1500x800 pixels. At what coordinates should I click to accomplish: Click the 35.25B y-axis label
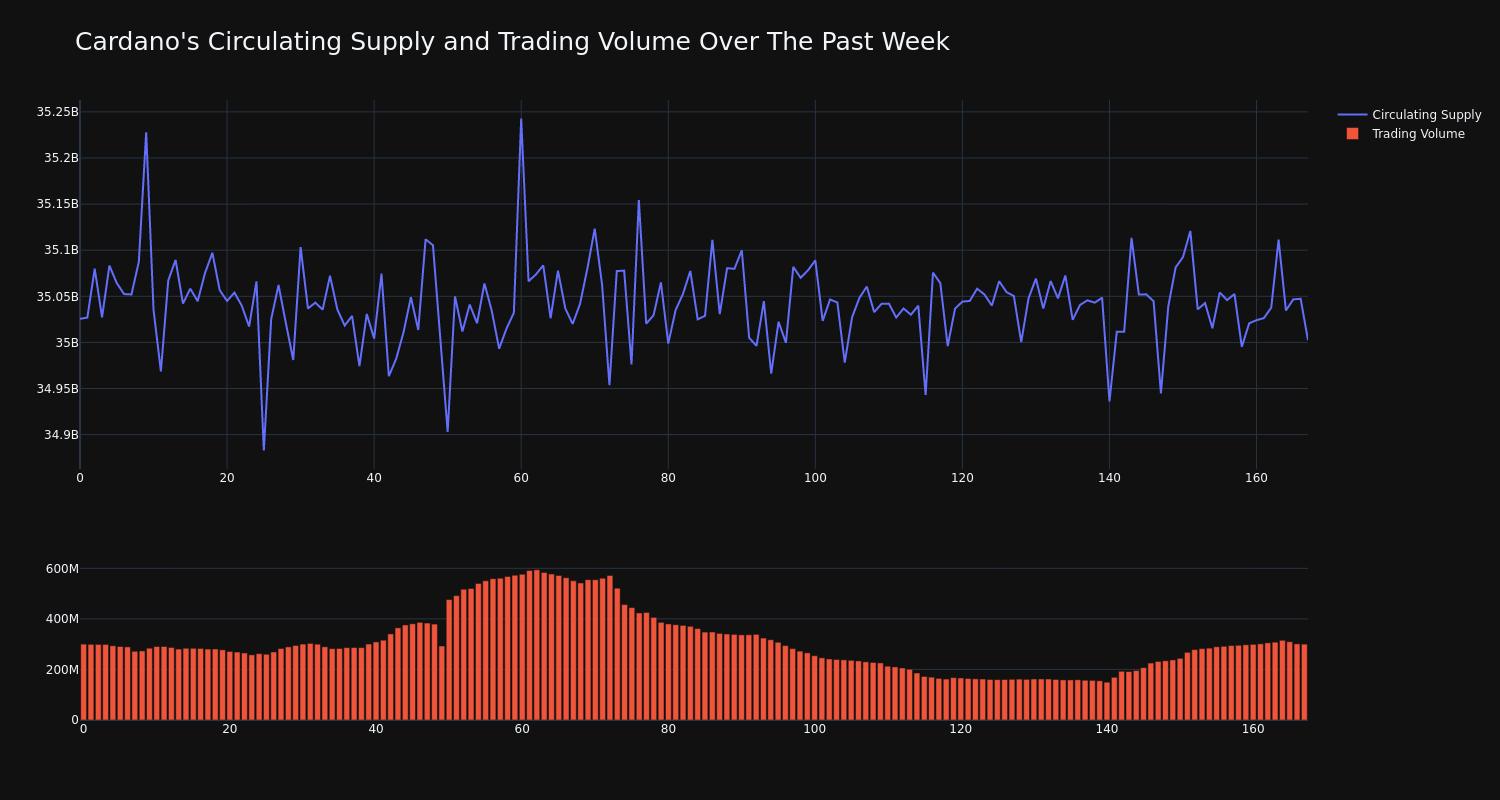point(57,112)
